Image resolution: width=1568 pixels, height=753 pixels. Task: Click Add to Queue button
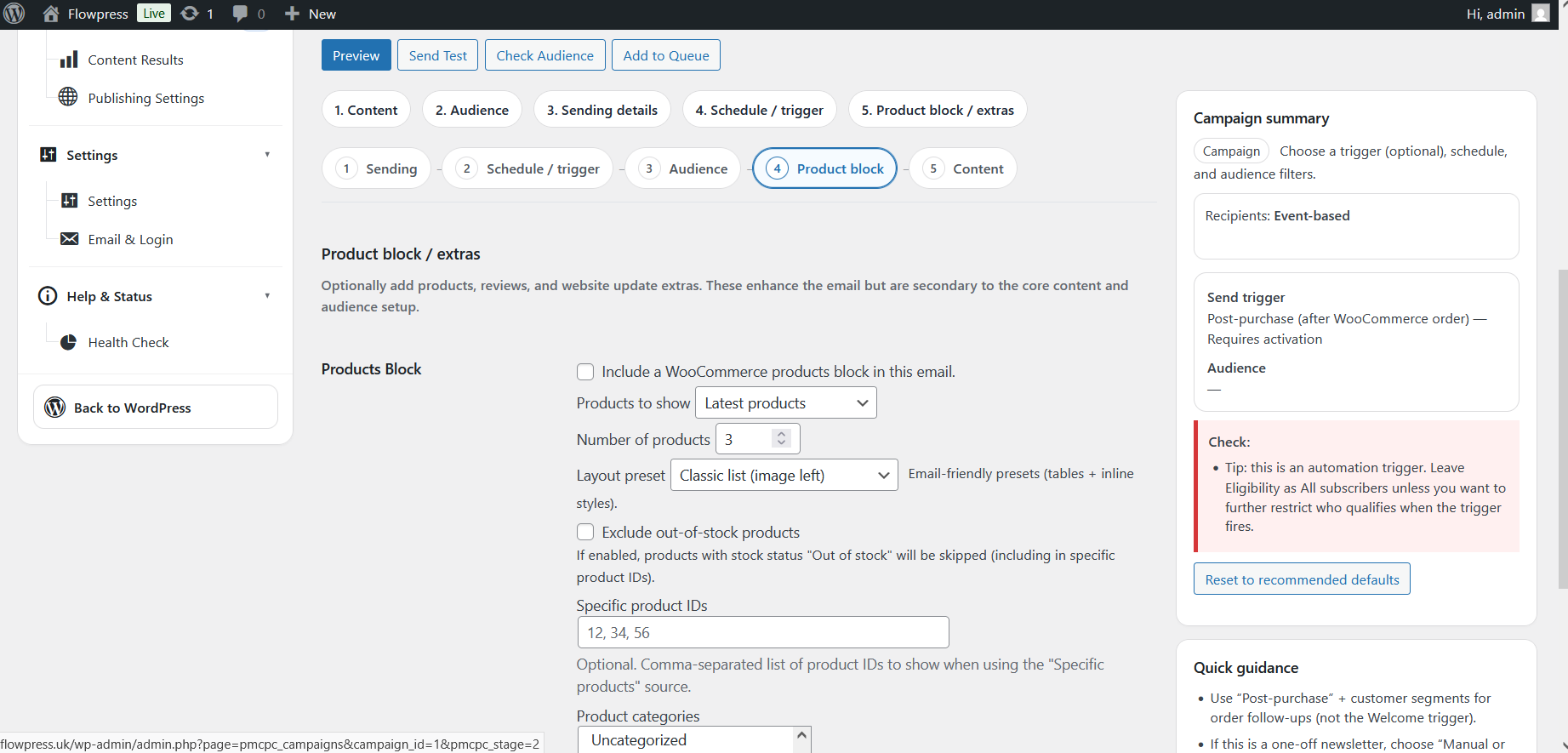pyautogui.click(x=666, y=55)
